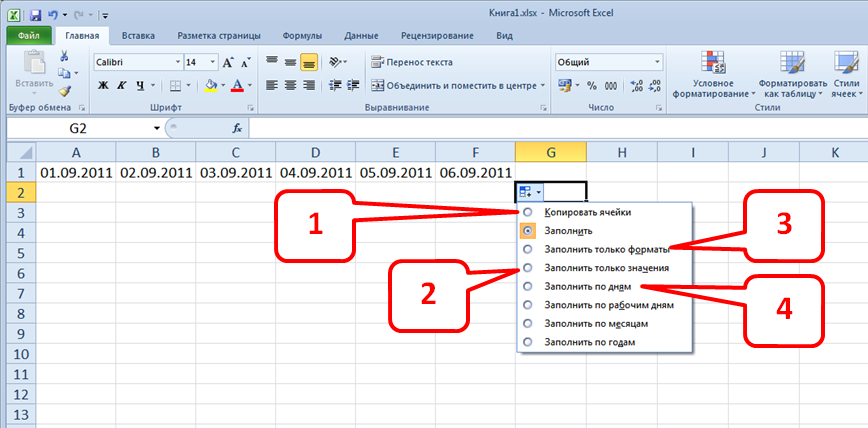The height and width of the screenshot is (428, 868).
Task: Click the Format Painter brush icon
Action: click(65, 91)
